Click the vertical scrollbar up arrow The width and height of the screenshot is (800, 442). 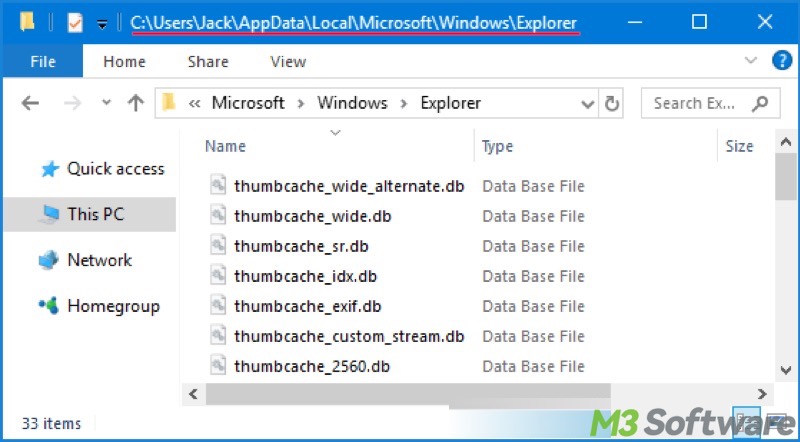coord(786,142)
